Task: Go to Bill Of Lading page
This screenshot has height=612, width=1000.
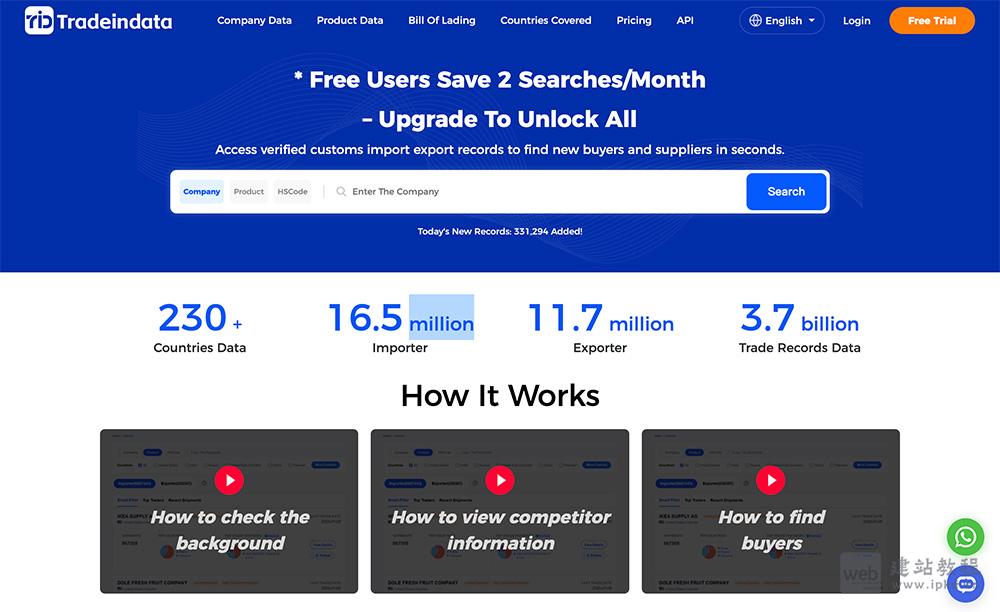Action: (442, 21)
